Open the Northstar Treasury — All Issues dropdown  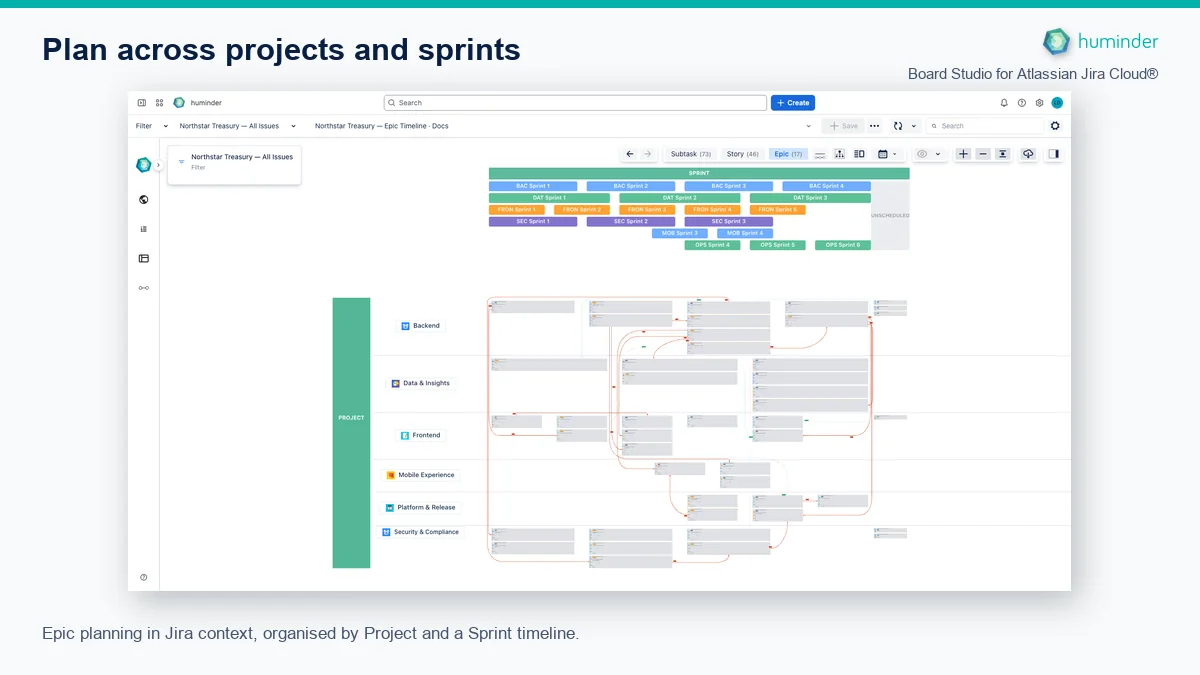[x=293, y=126]
